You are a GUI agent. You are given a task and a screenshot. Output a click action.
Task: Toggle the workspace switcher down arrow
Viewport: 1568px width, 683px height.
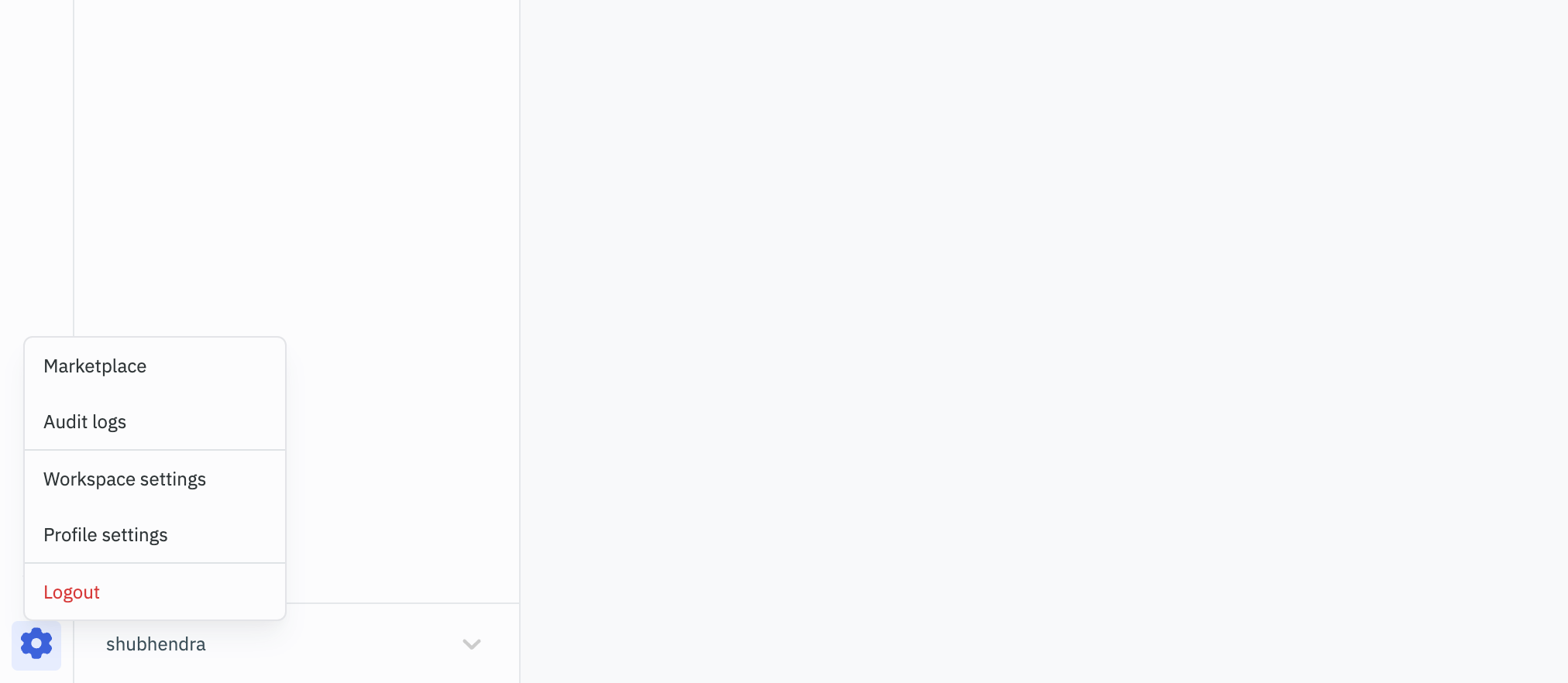point(471,644)
